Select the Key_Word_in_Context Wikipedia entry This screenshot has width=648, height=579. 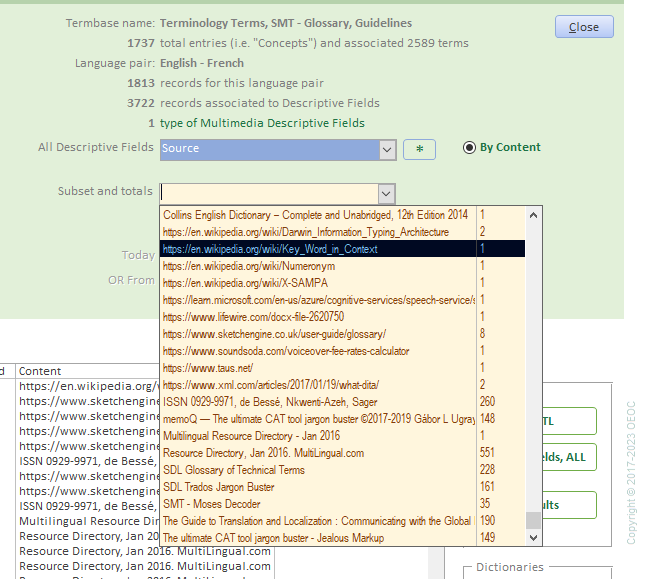[x=270, y=249]
